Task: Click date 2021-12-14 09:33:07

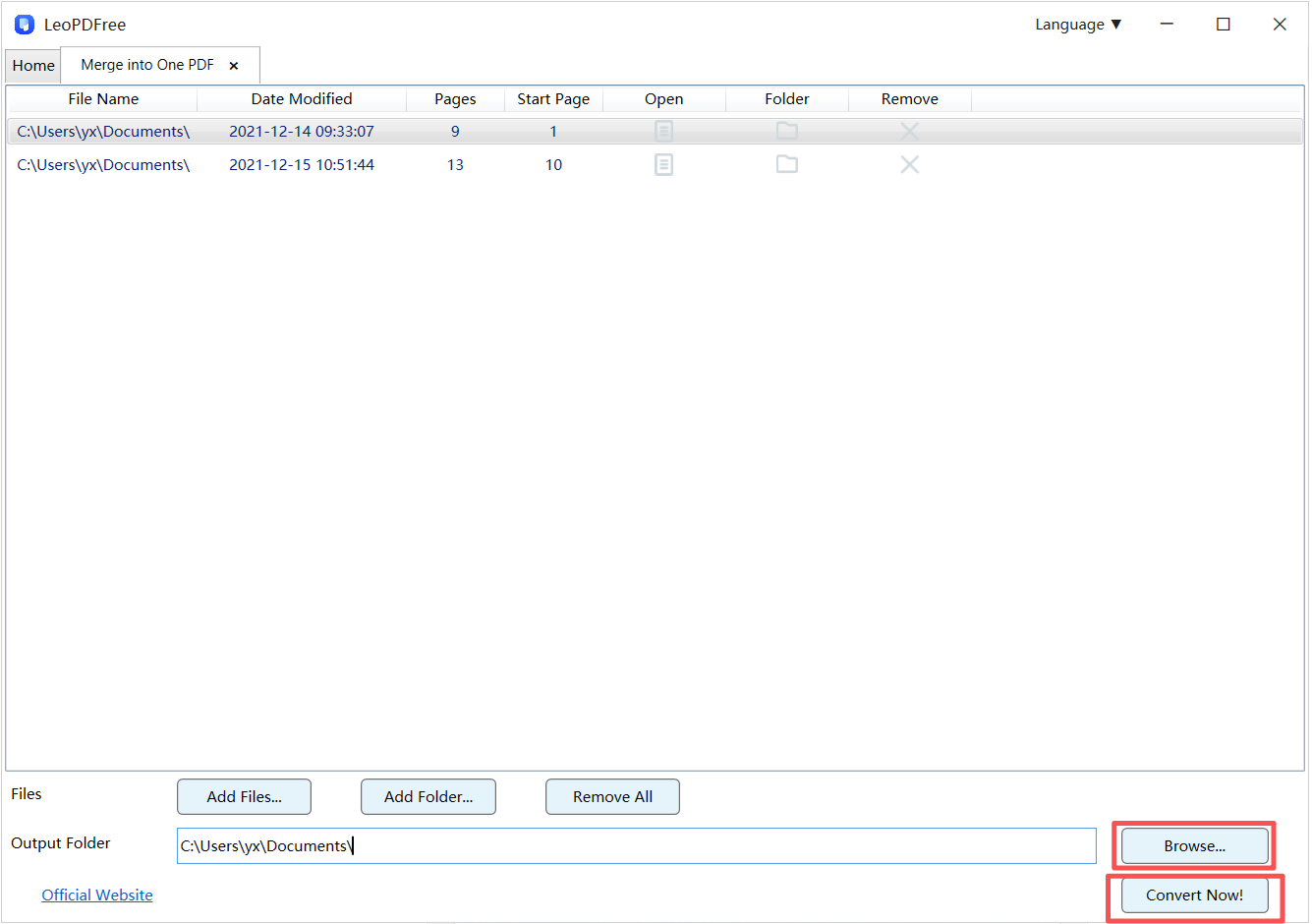Action: pyautogui.click(x=302, y=132)
